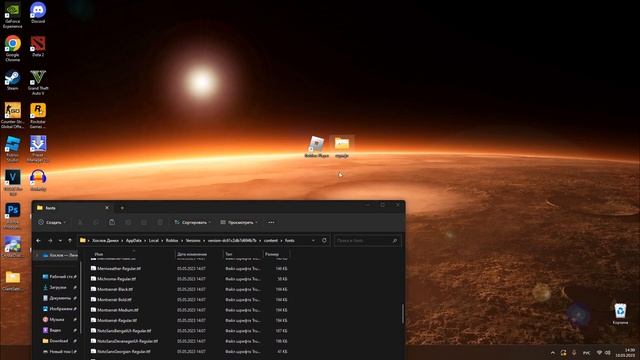Go up one folder level
Image resolution: width=640 pixels, height=360 pixels.
click(70, 240)
